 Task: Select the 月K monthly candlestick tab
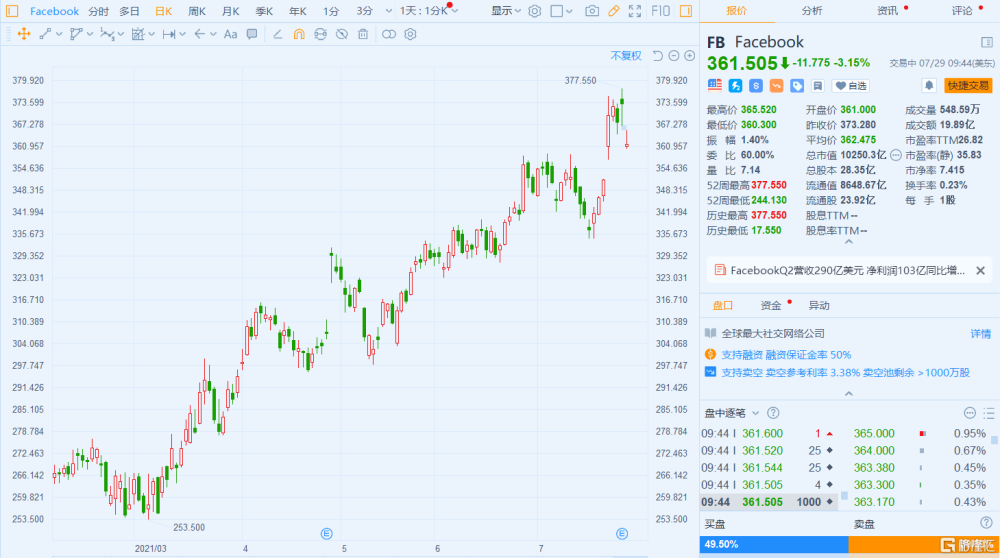coord(230,11)
